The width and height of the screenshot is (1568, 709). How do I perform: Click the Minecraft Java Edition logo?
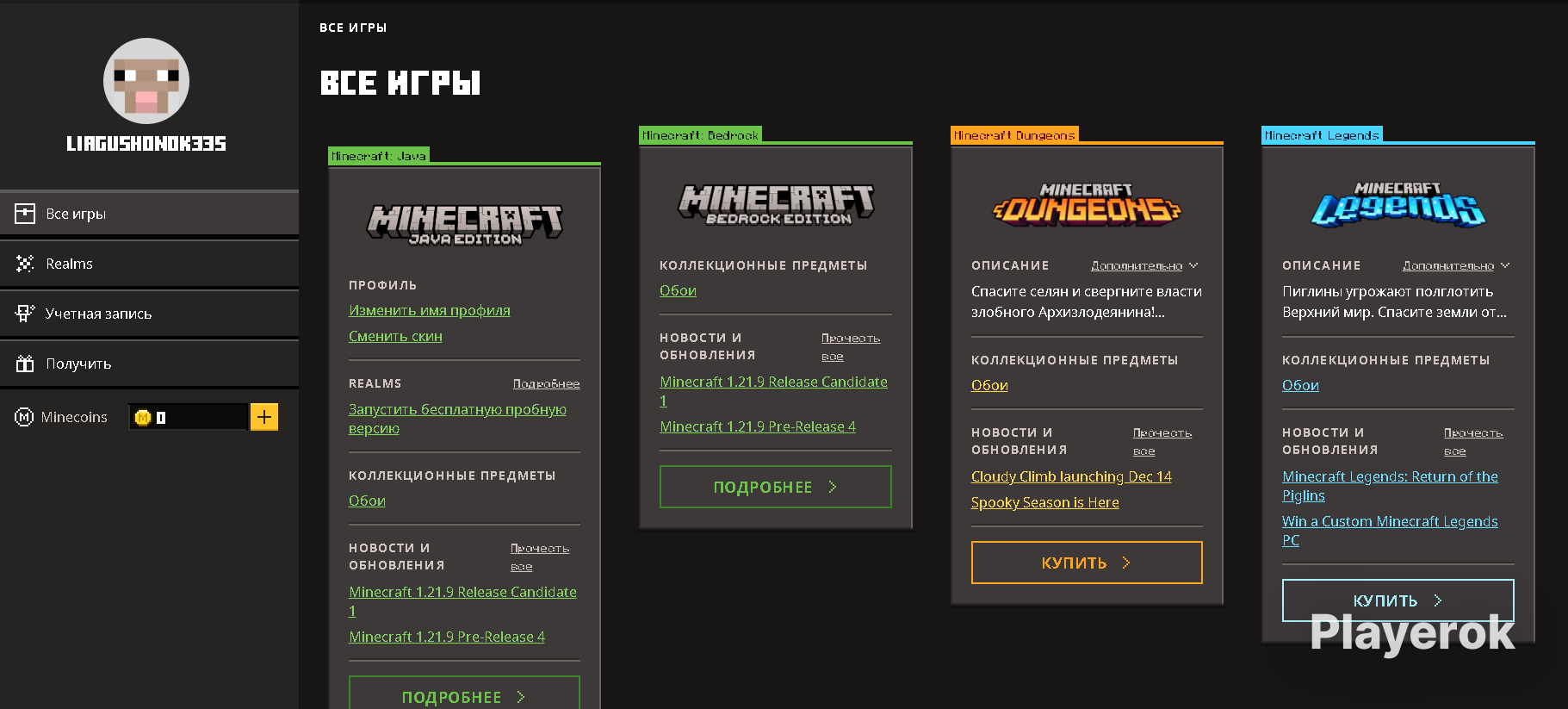(464, 225)
